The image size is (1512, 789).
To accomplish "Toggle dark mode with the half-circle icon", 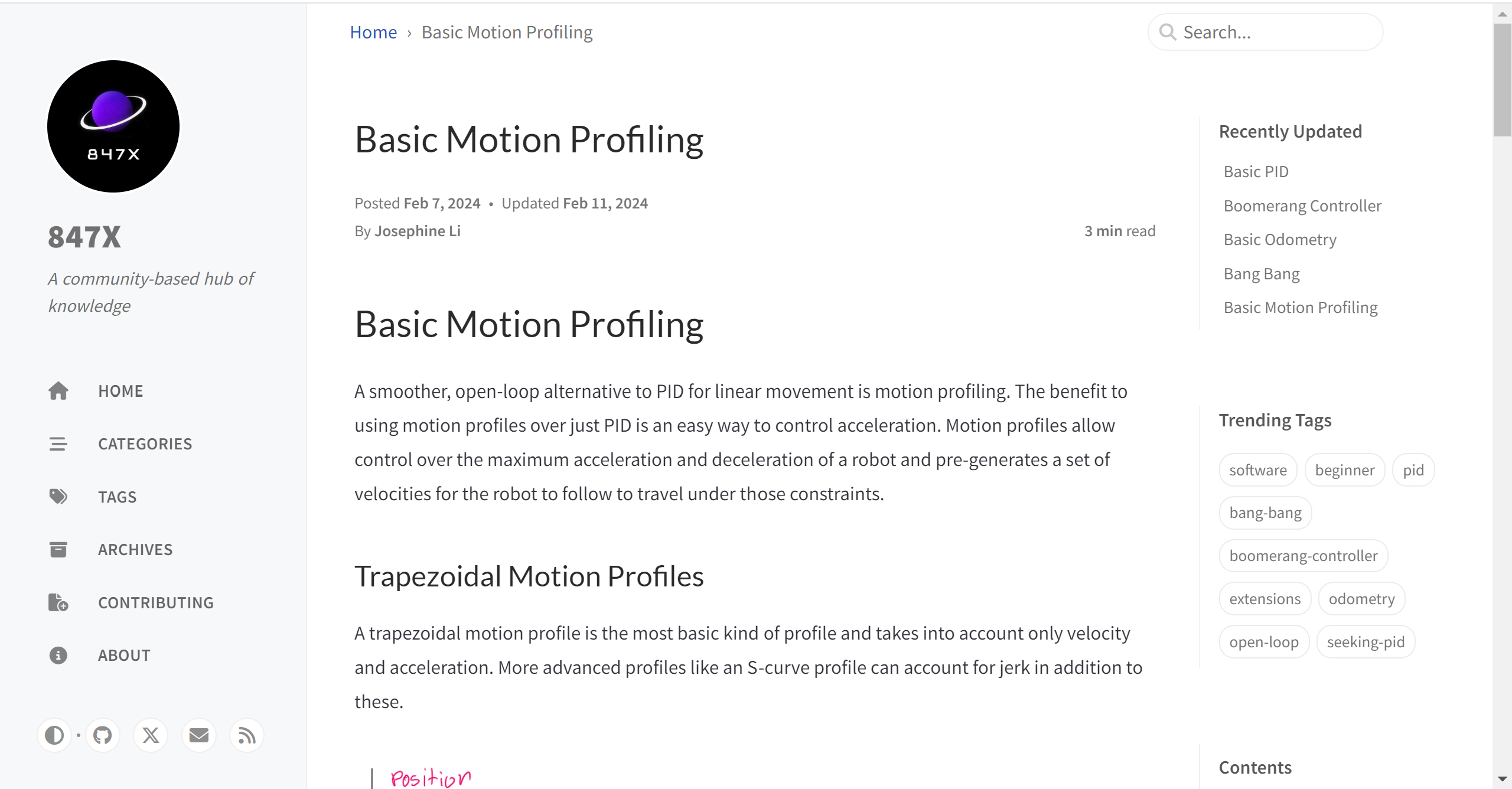I will (54, 735).
